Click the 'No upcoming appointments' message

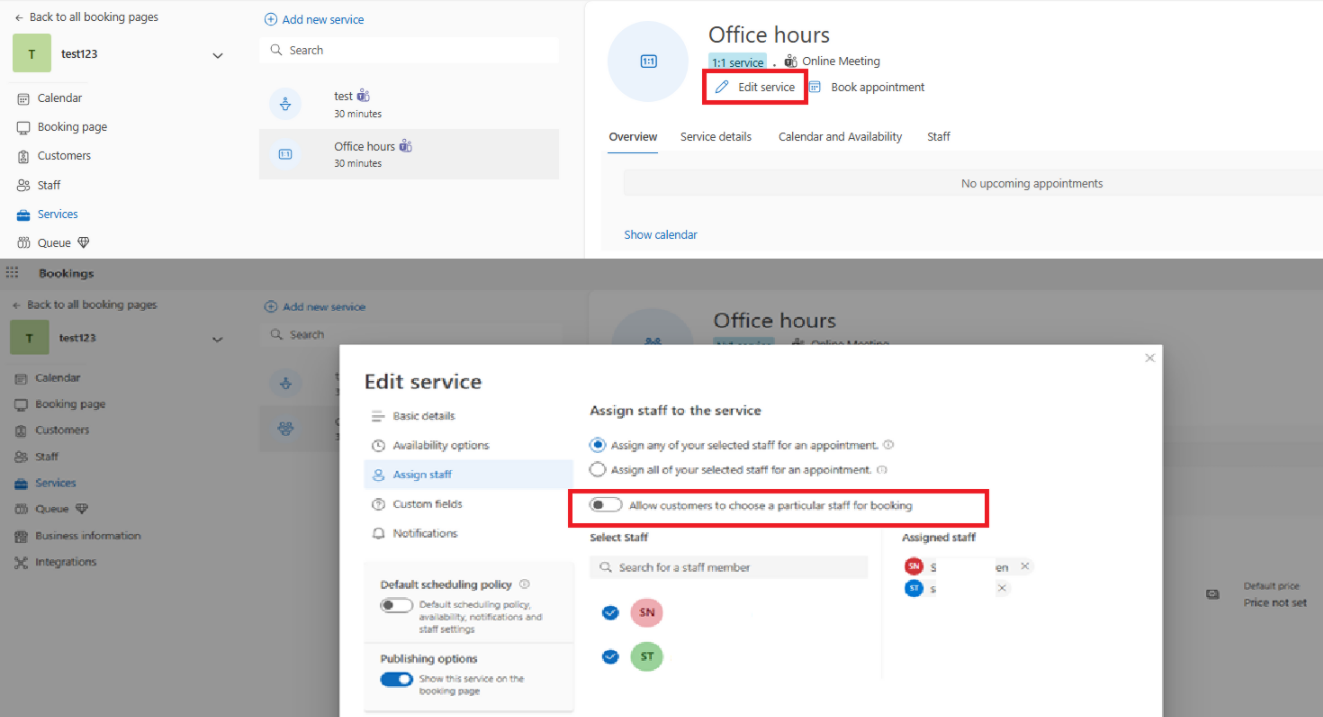[x=1032, y=184]
